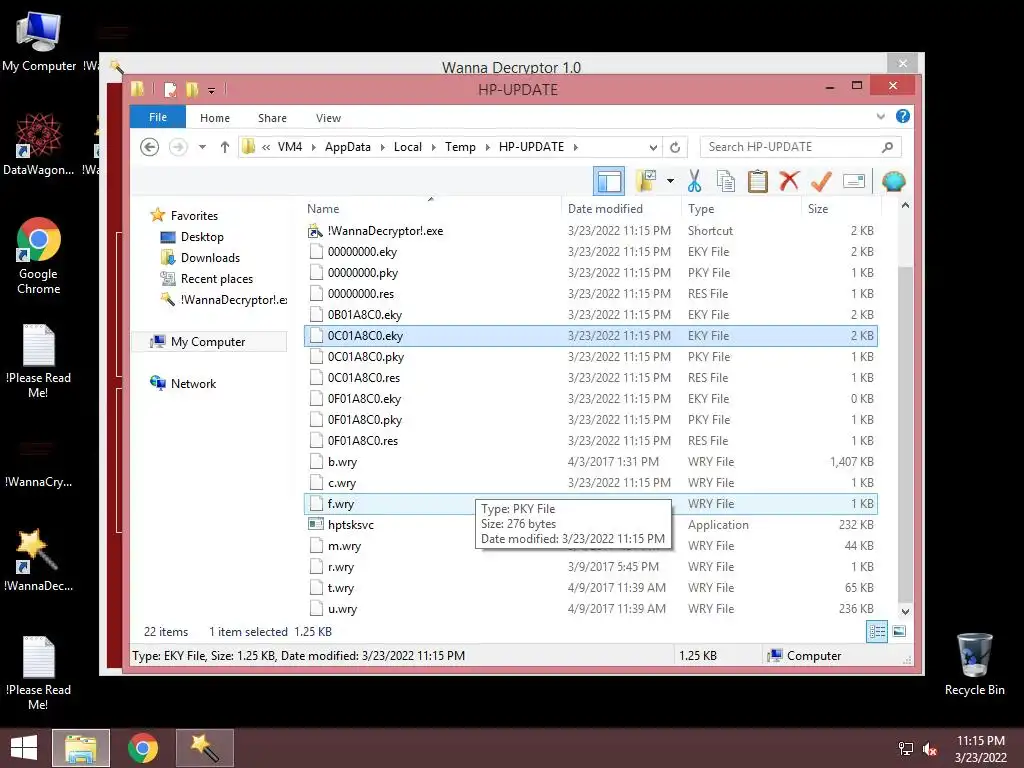Select the hptsksvc application file

point(590,524)
